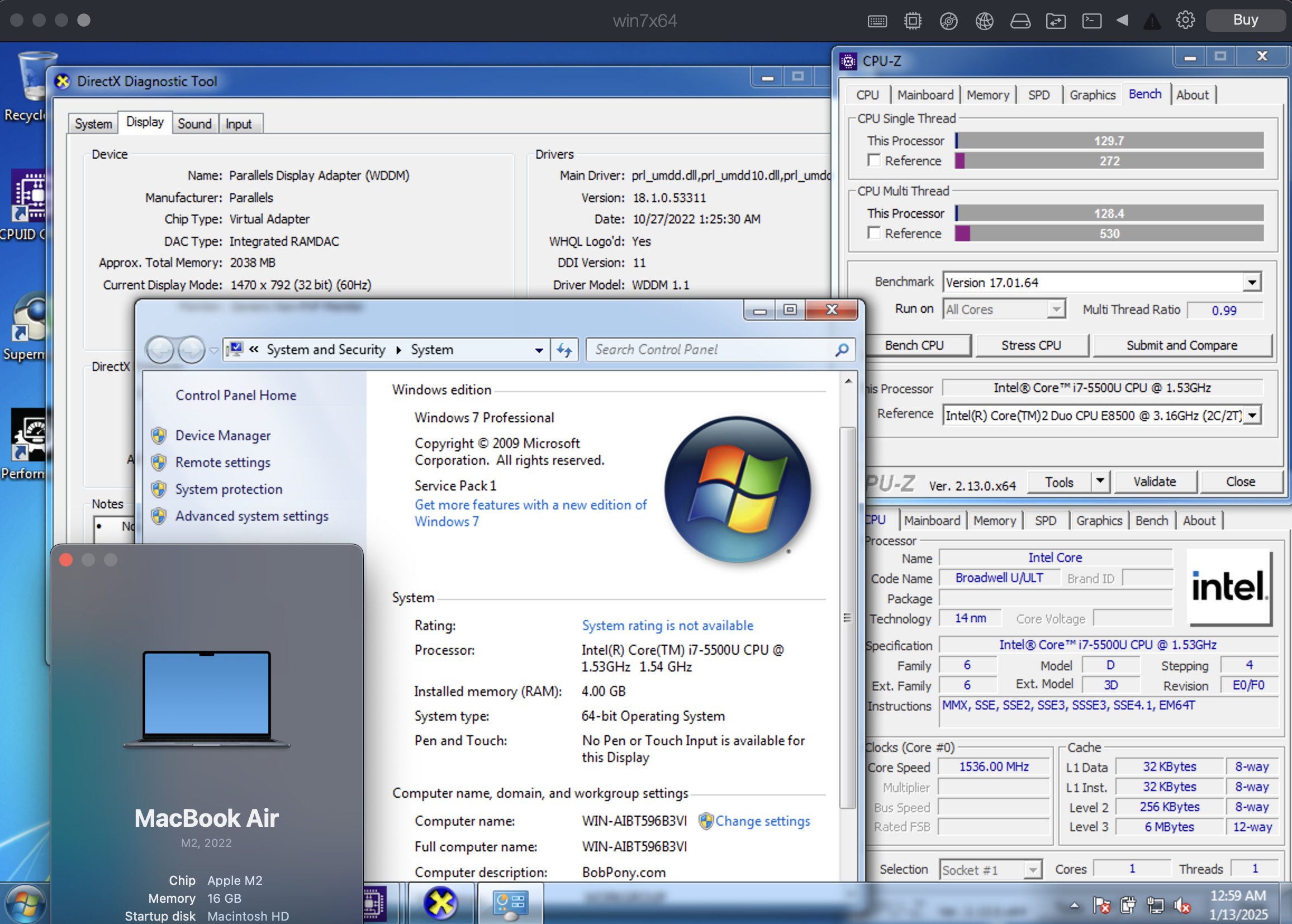The width and height of the screenshot is (1292, 924).
Task: Click the Control Panel vertical scrollbar
Action: [848, 617]
